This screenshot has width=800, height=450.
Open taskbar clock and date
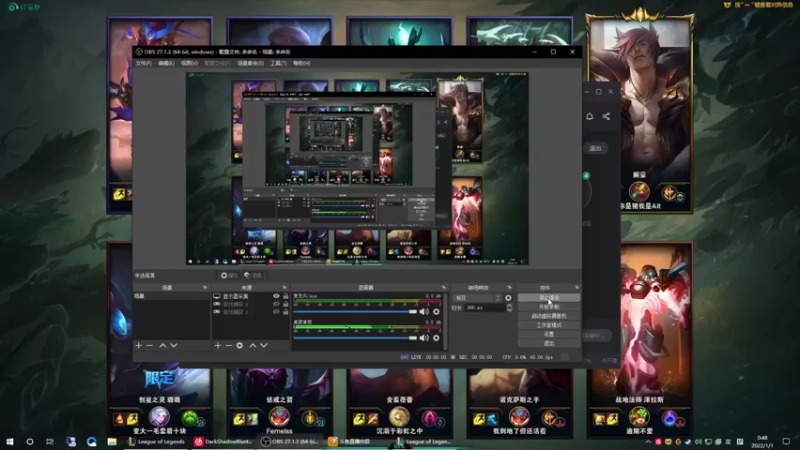[x=762, y=441]
